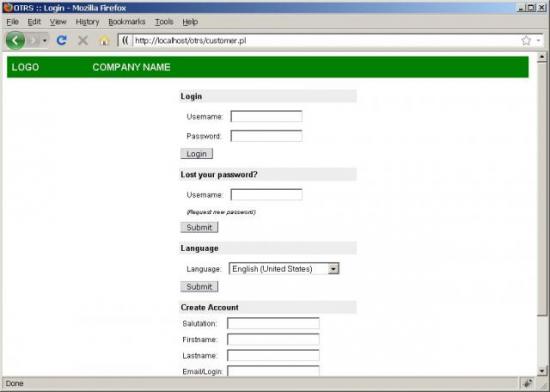Viewport: 550px width, 392px height.
Task: Click the Lastname input field
Action: tap(273, 356)
